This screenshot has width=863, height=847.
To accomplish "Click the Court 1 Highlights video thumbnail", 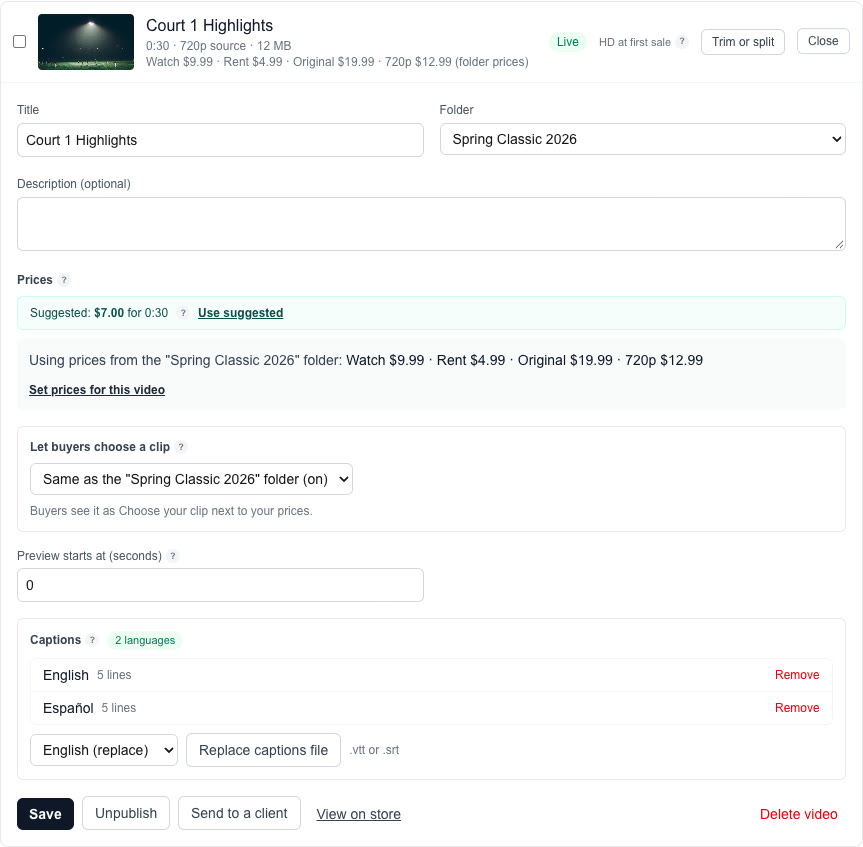I will 86,42.
